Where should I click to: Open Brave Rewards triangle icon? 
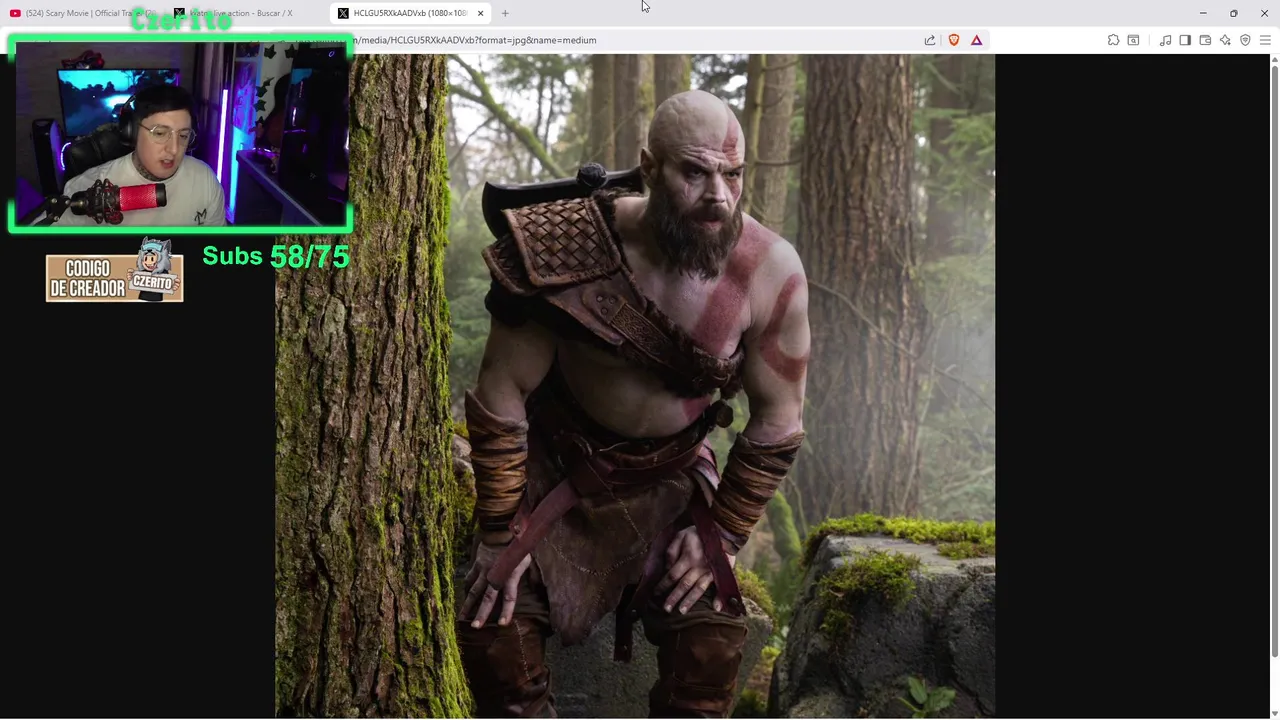coord(977,40)
